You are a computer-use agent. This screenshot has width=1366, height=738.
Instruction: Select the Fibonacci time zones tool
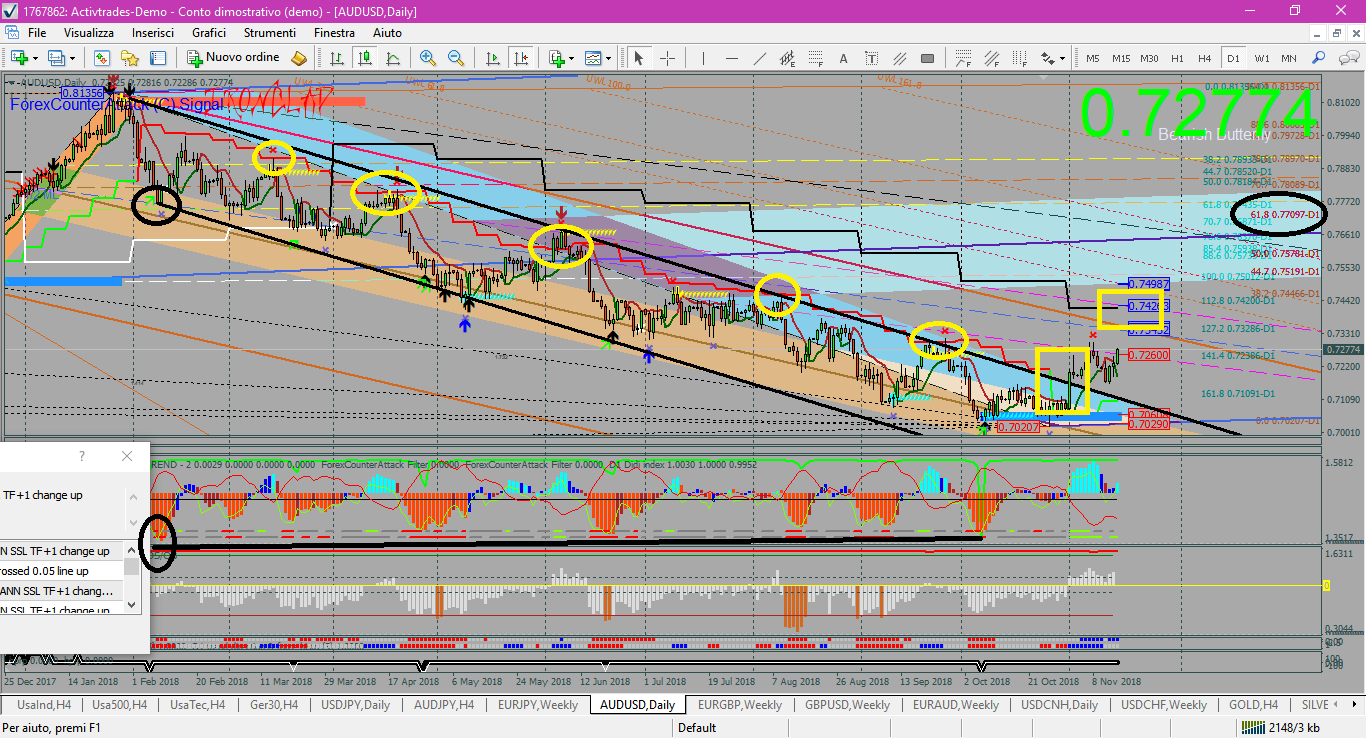[x=1019, y=58]
